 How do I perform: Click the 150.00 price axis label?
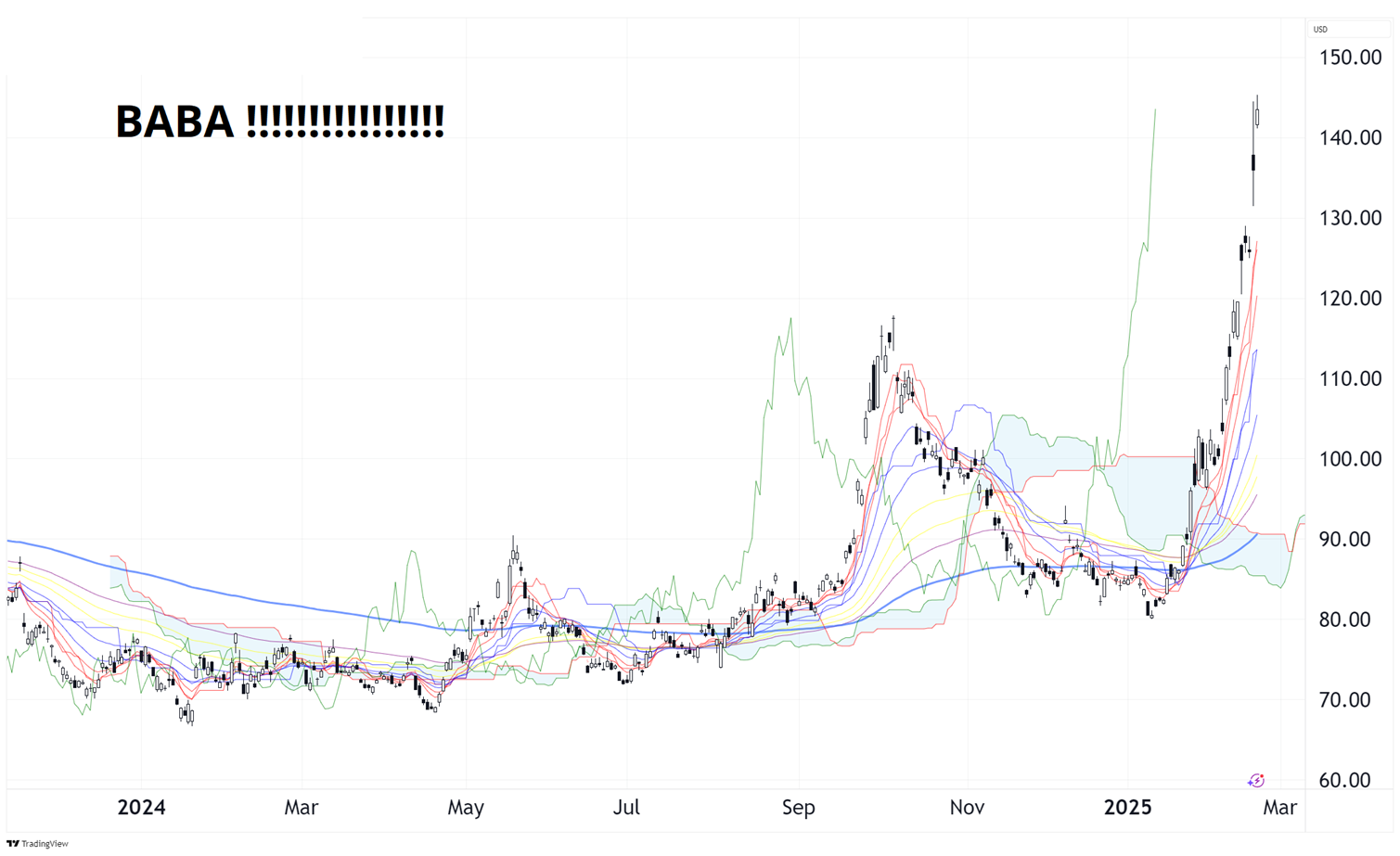click(1350, 57)
